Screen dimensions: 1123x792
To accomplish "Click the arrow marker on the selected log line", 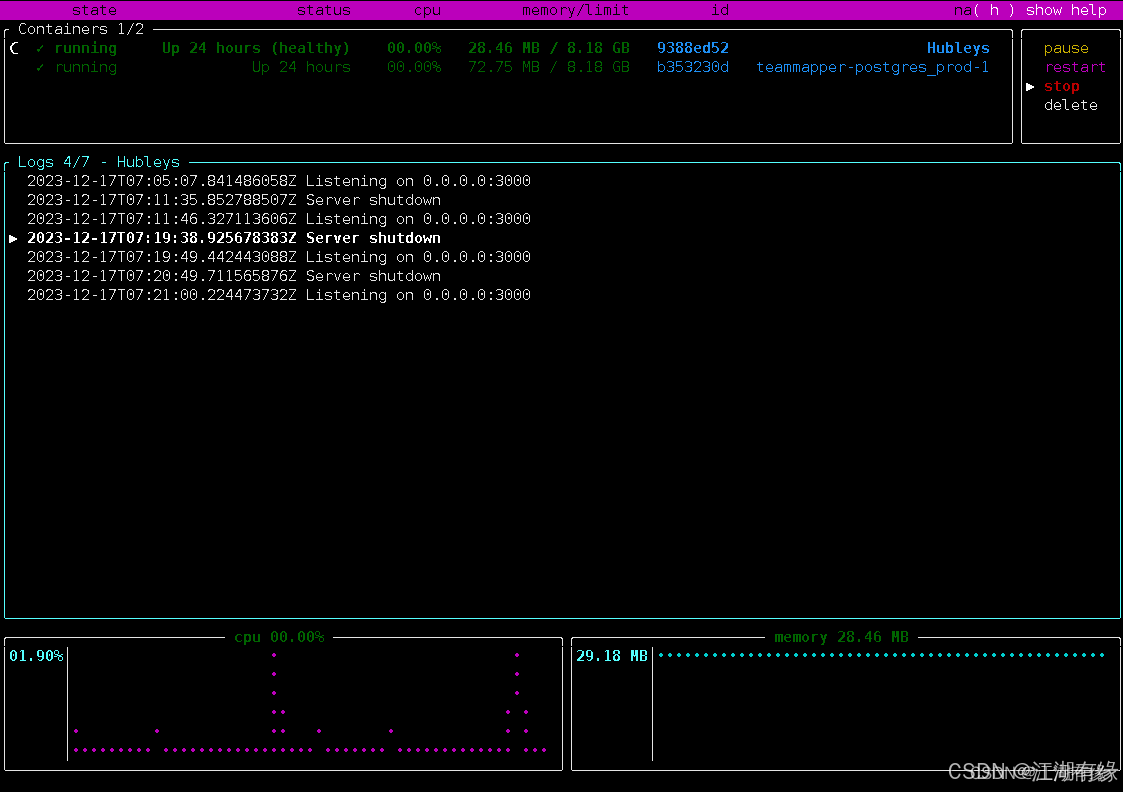I will coord(13,238).
